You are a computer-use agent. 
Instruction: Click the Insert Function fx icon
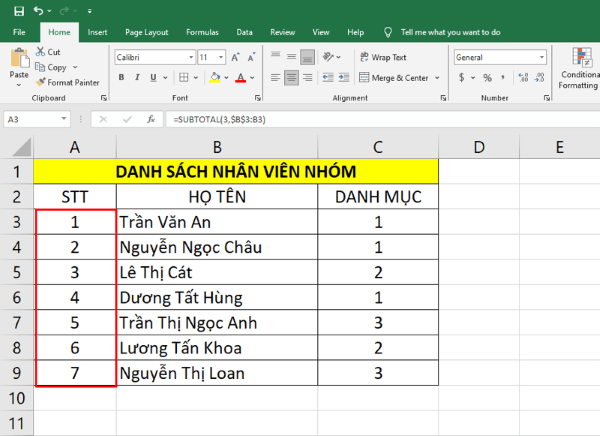point(151,119)
